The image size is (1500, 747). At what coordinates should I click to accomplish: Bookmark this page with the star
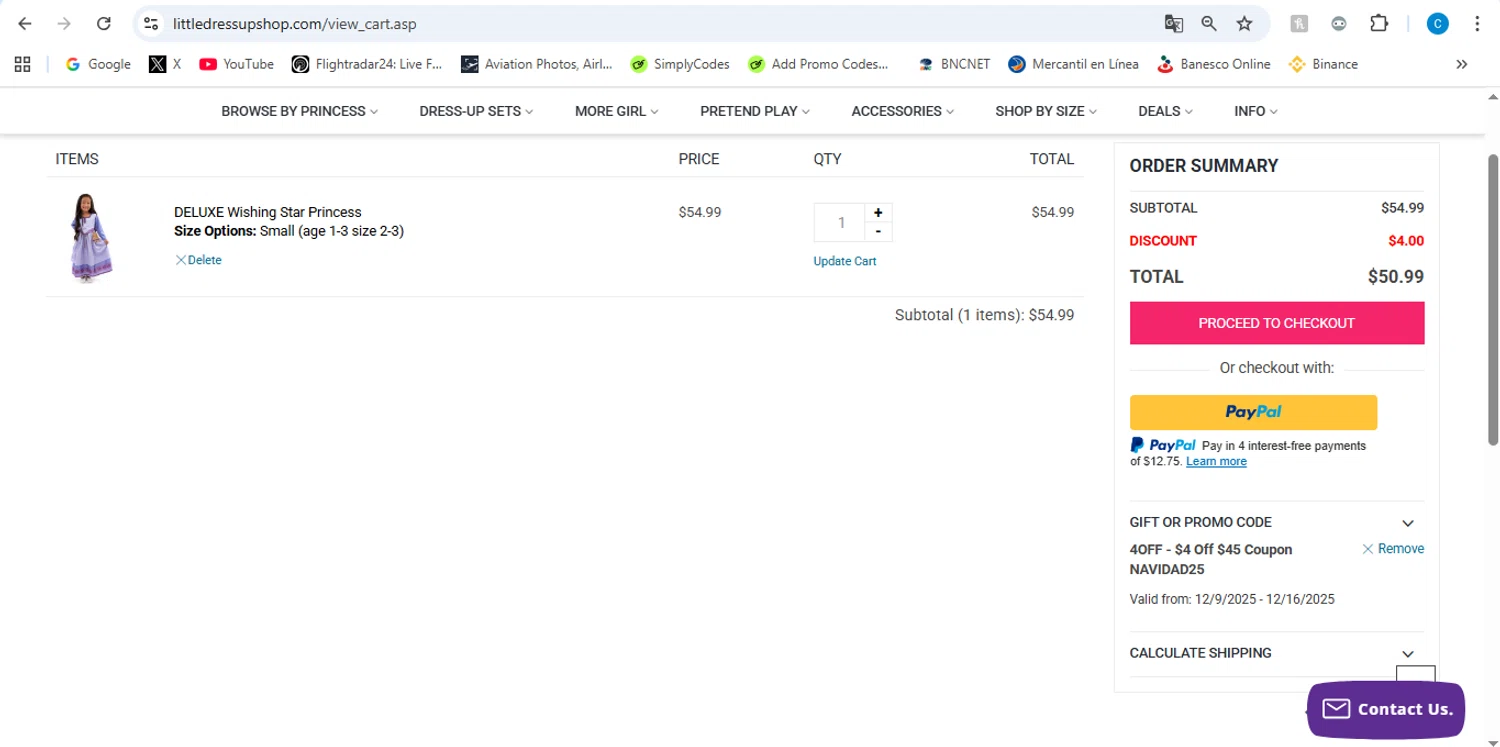click(x=1244, y=23)
